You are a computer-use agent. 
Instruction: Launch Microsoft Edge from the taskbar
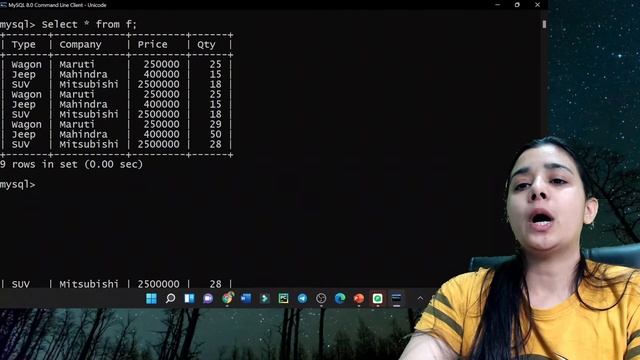pyautogui.click(x=340, y=298)
